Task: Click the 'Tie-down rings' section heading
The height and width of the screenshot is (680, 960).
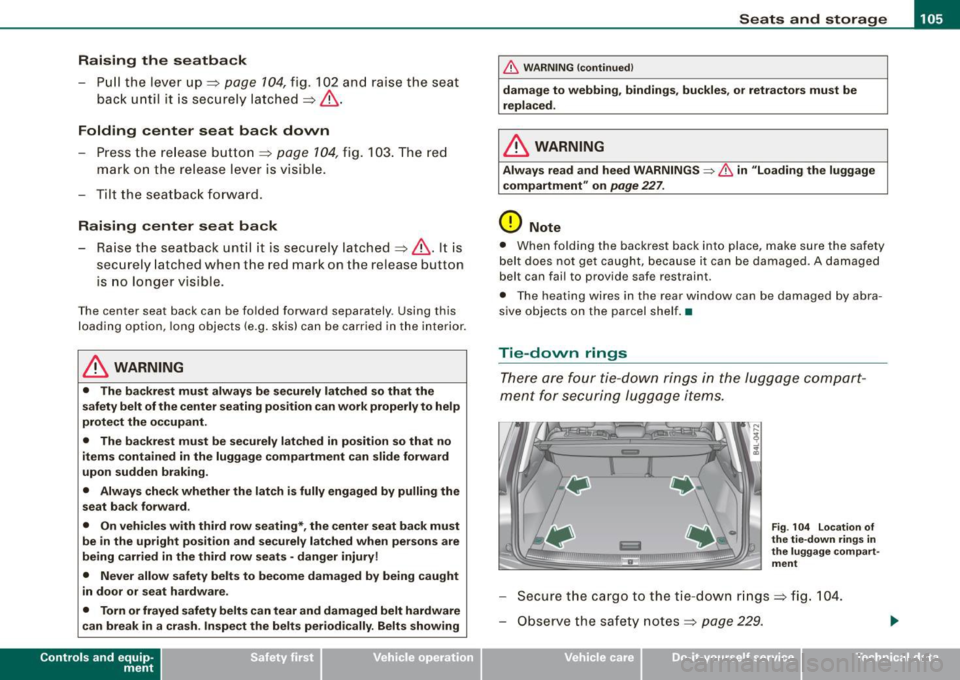Action: 563,353
